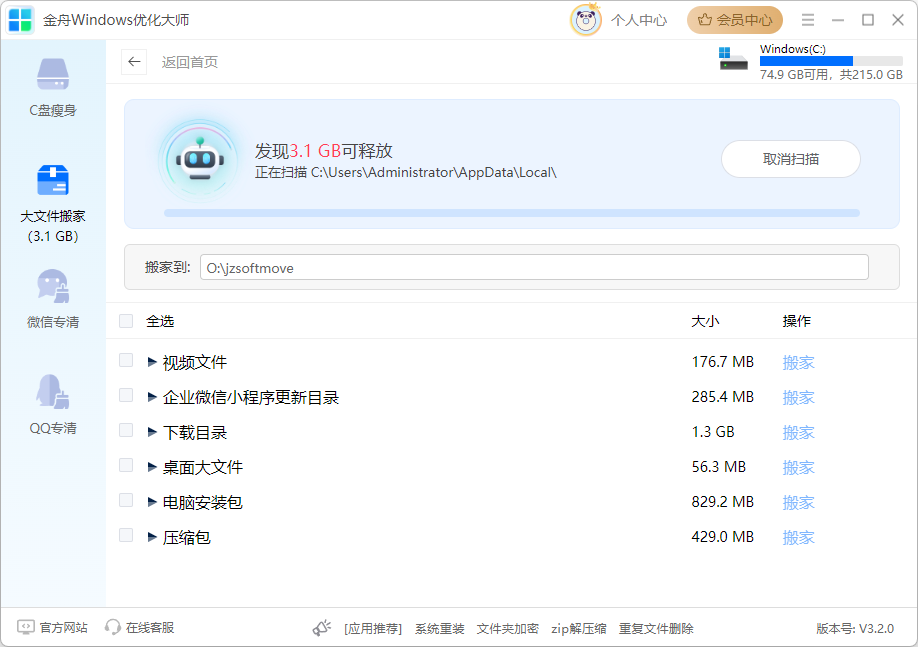Click the 搬家到 destination path field

pos(534,268)
